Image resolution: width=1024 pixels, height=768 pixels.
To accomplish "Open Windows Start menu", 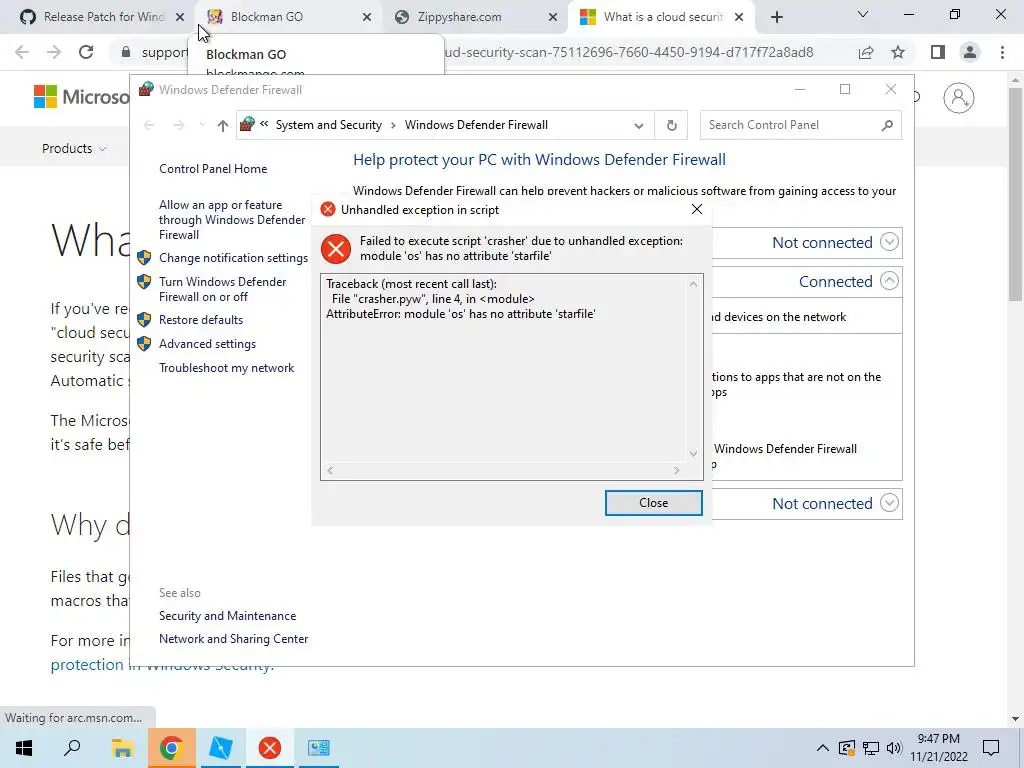I will (x=24, y=748).
